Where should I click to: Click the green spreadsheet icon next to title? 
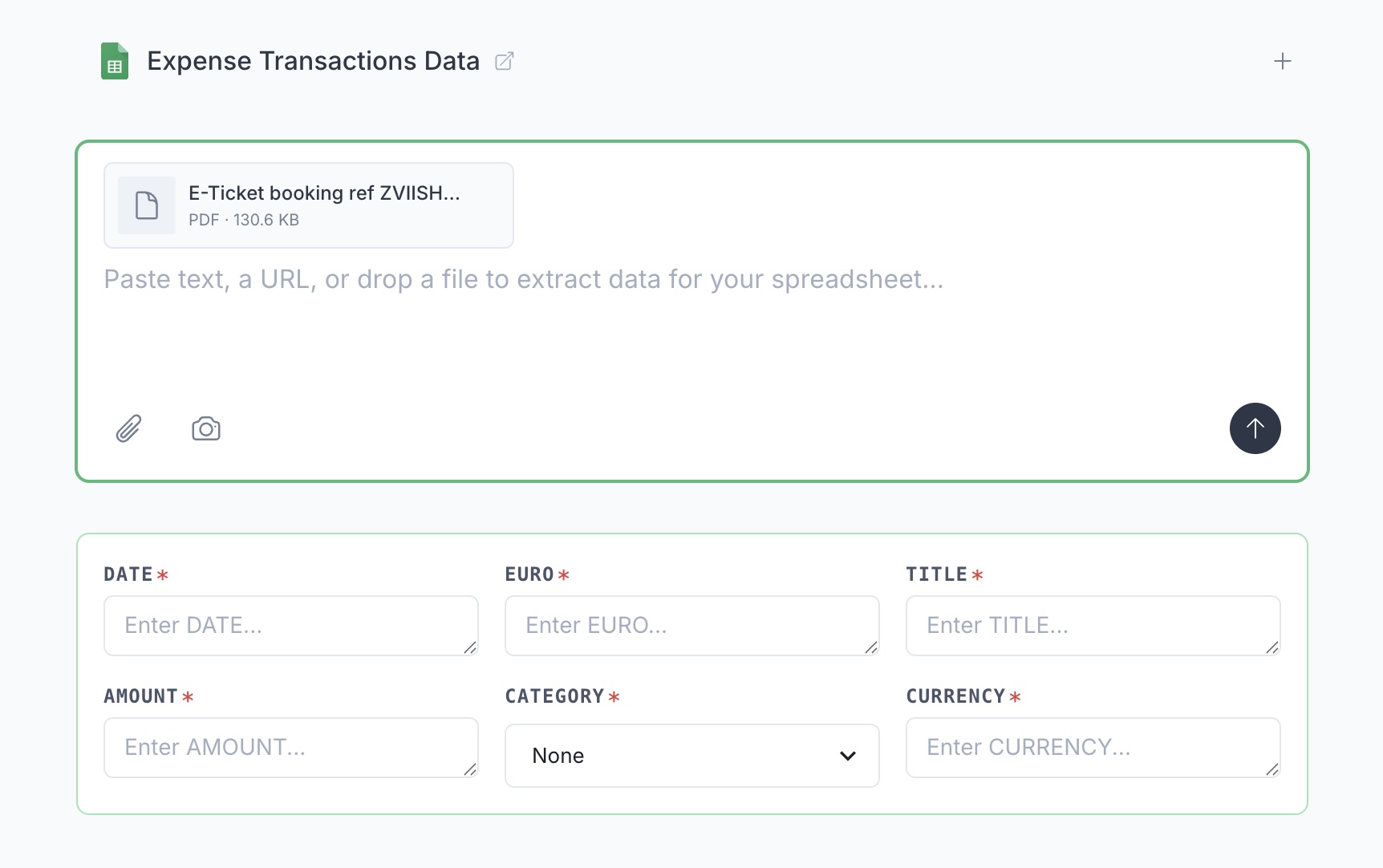115,60
